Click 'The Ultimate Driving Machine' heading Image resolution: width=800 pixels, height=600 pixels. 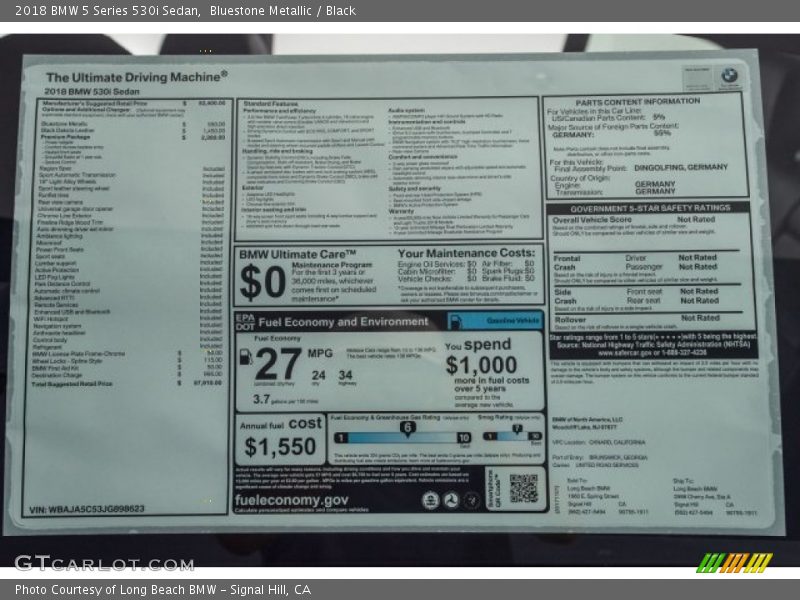(137, 77)
